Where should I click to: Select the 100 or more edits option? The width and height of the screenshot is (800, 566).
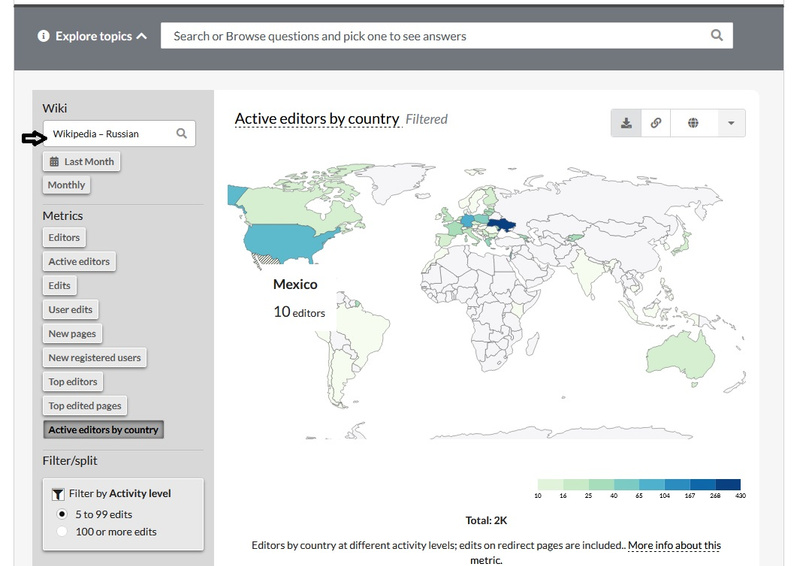tap(63, 532)
